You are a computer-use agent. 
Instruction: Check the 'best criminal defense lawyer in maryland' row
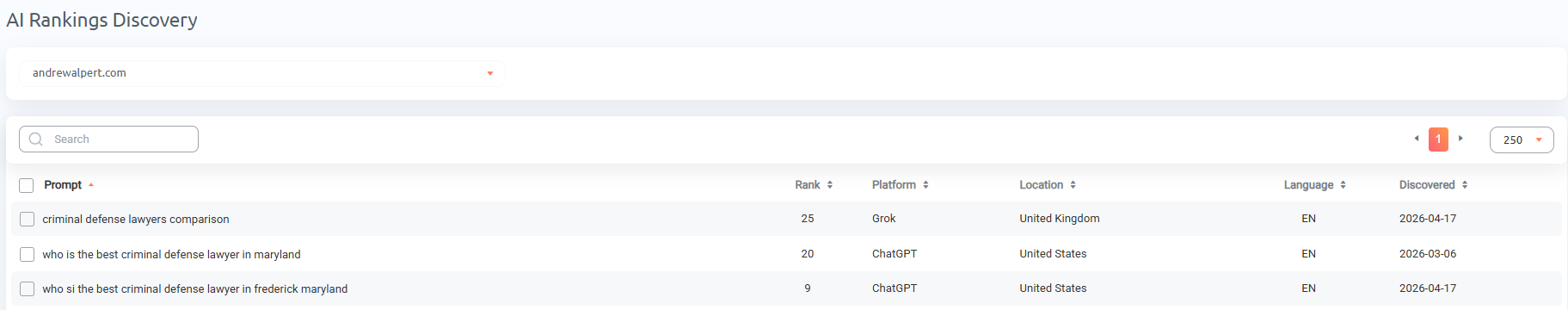coord(27,254)
